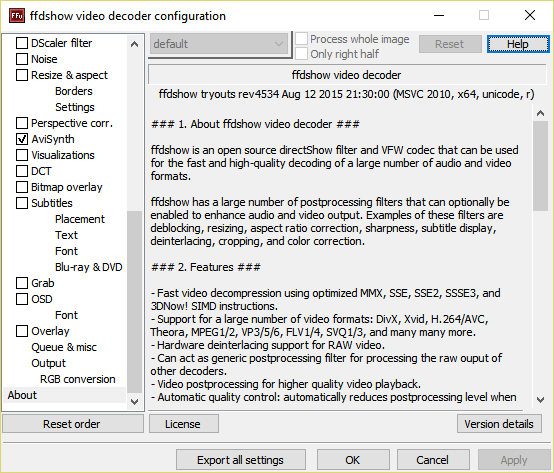Open the default preset dropdown

click(219, 44)
